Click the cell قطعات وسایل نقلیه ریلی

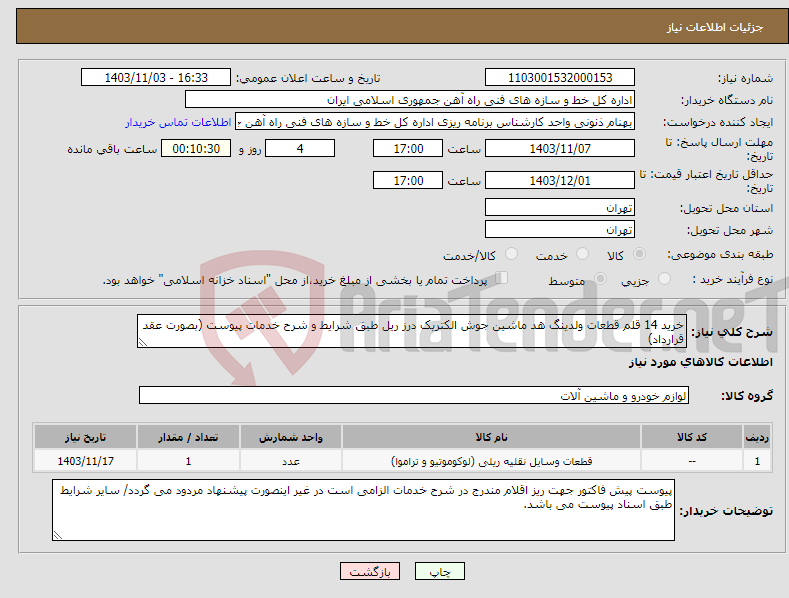click(x=491, y=461)
